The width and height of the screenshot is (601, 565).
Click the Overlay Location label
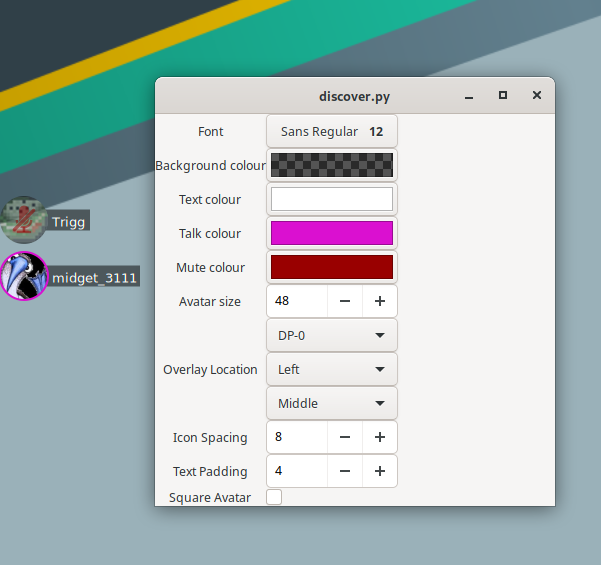click(210, 370)
